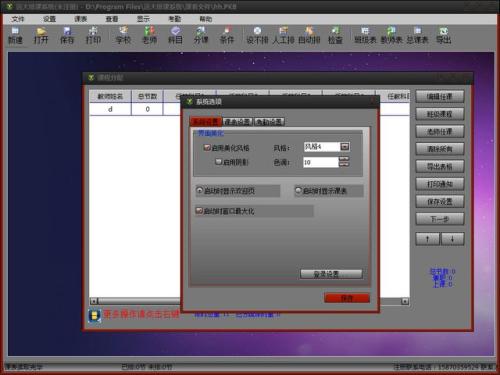500x375 pixels.
Task: Select the 启动时显示课表 radio button
Action: point(298,190)
